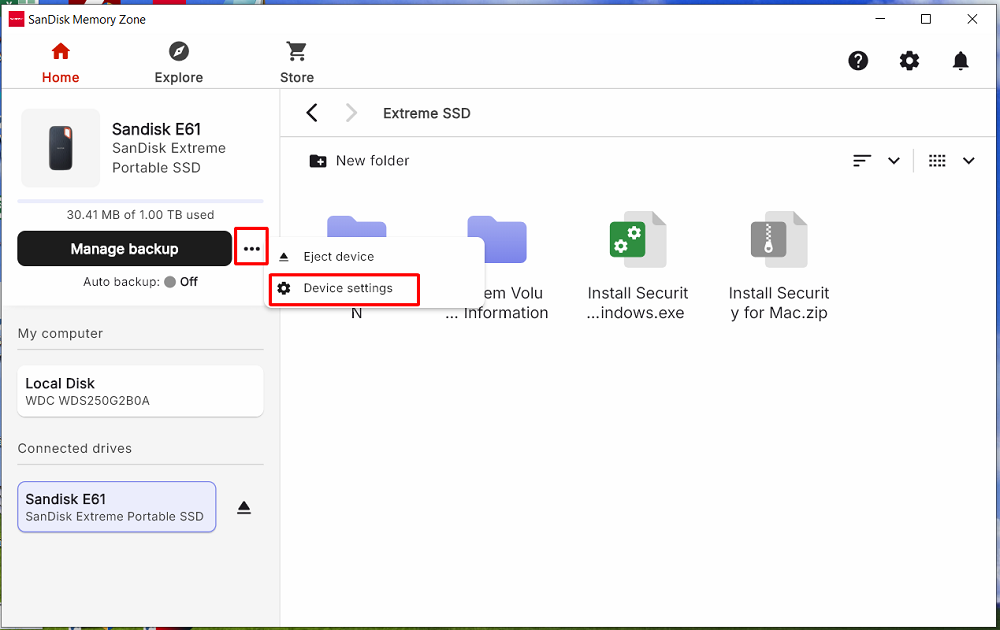Select Eject device from menu
Image resolution: width=1000 pixels, height=630 pixels.
pyautogui.click(x=375, y=256)
